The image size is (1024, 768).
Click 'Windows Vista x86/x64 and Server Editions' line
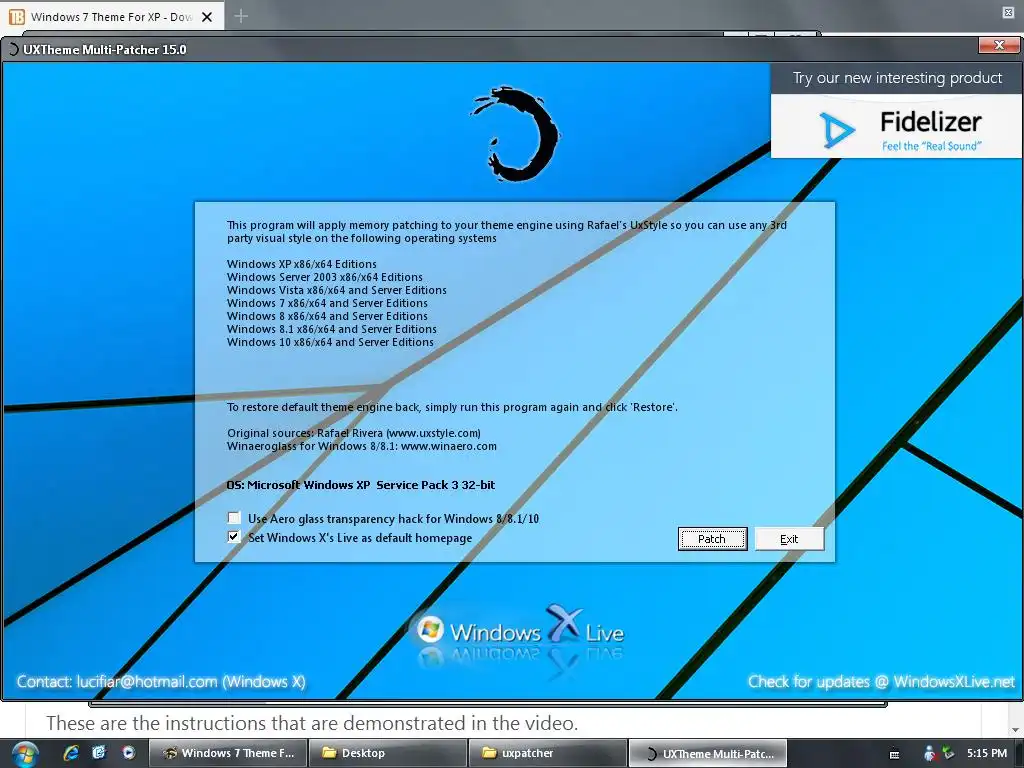pos(337,290)
